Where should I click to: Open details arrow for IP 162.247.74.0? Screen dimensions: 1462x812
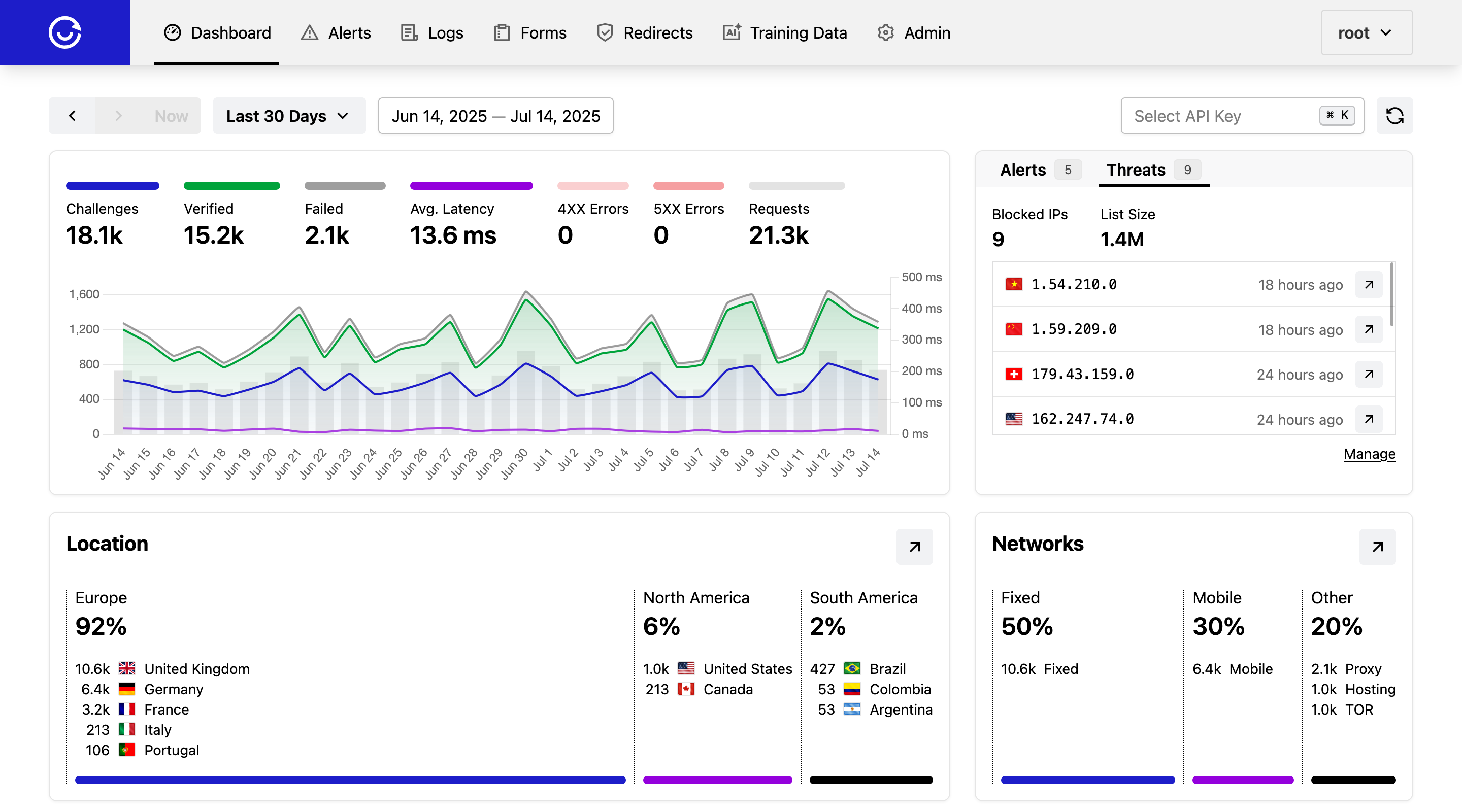click(x=1369, y=419)
